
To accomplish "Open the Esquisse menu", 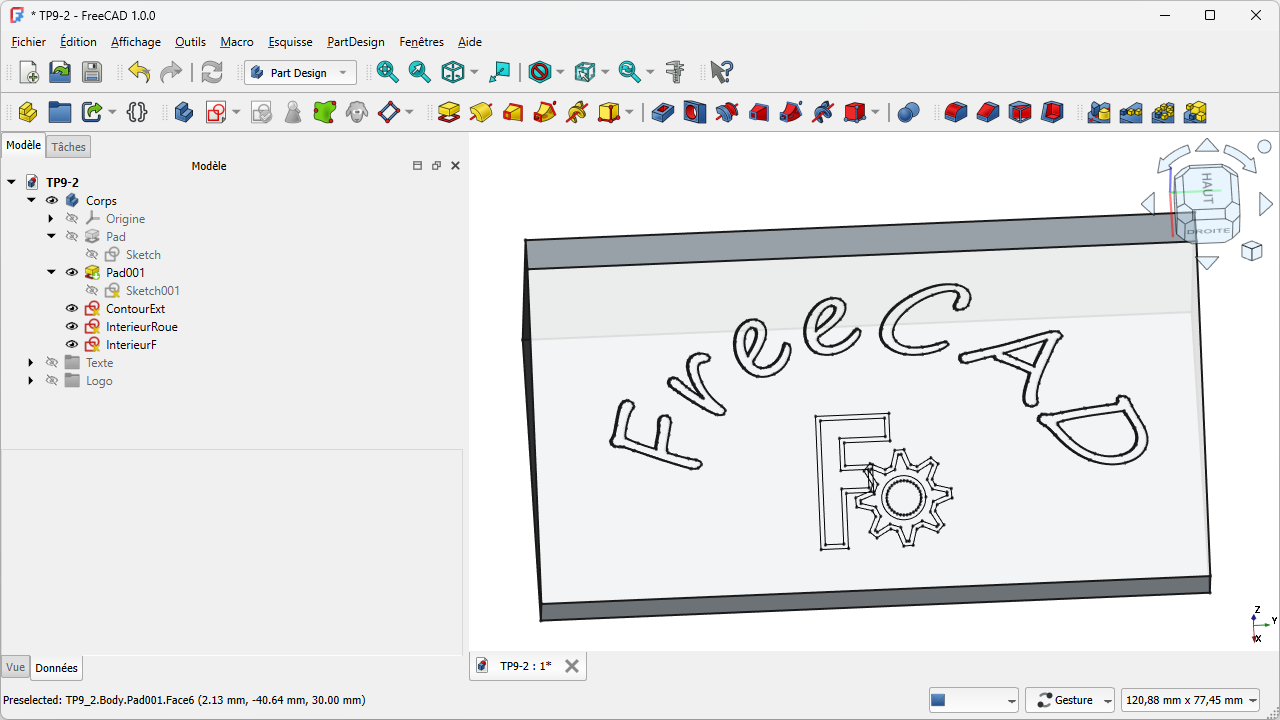I will click(290, 42).
